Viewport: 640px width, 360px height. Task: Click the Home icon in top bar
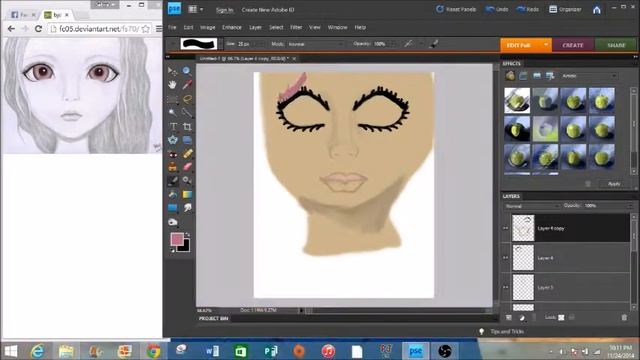(x=596, y=9)
